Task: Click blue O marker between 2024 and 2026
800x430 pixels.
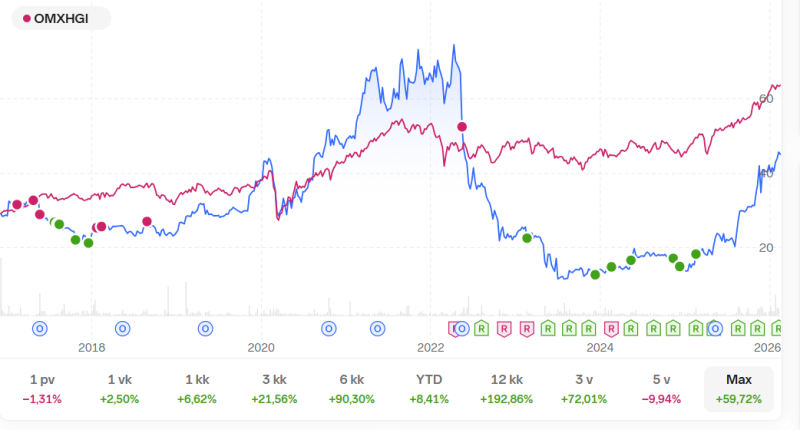Action: [715, 328]
